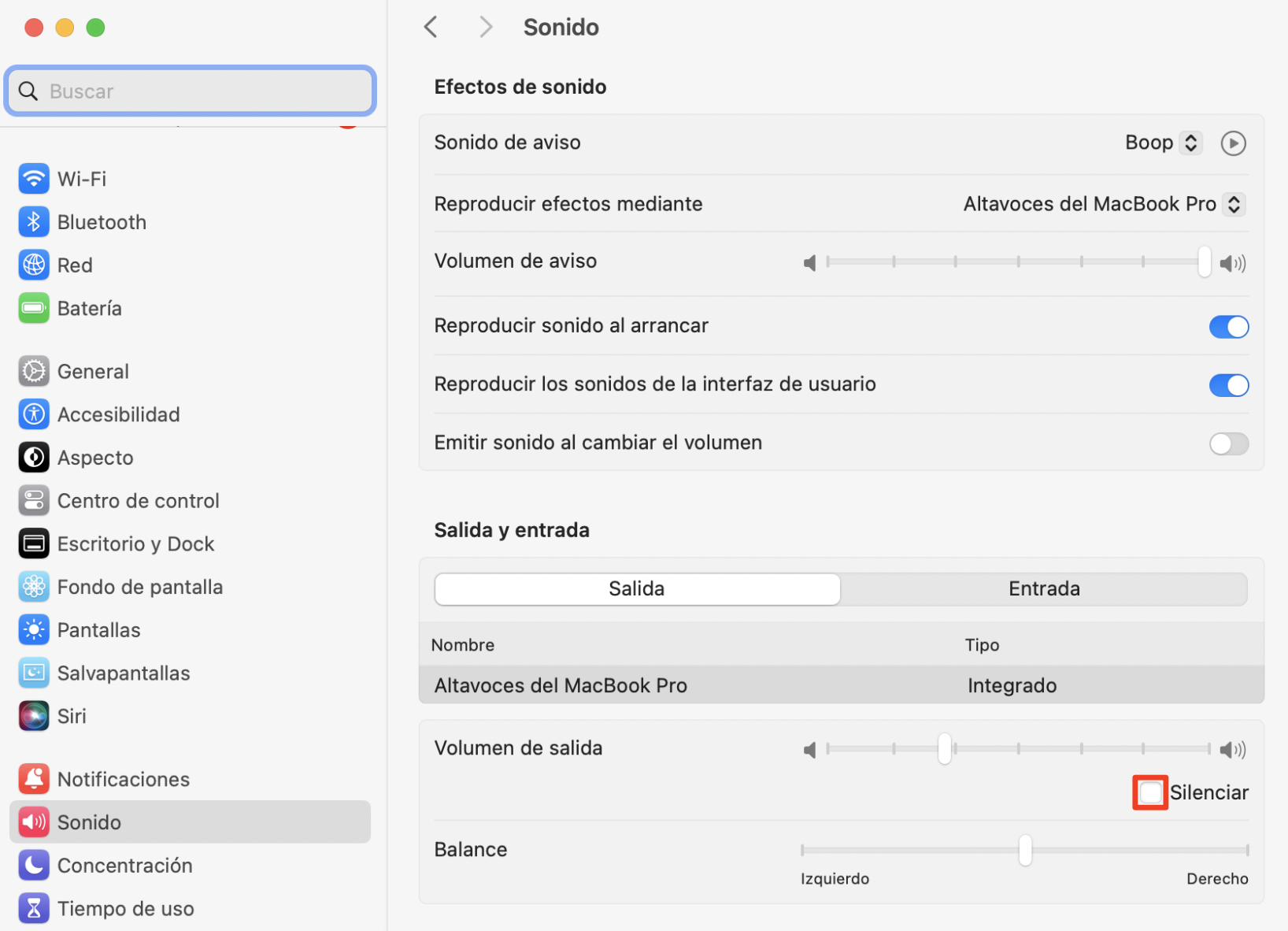
Task: Open Accesibilidad via its icon
Action: pyautogui.click(x=34, y=414)
